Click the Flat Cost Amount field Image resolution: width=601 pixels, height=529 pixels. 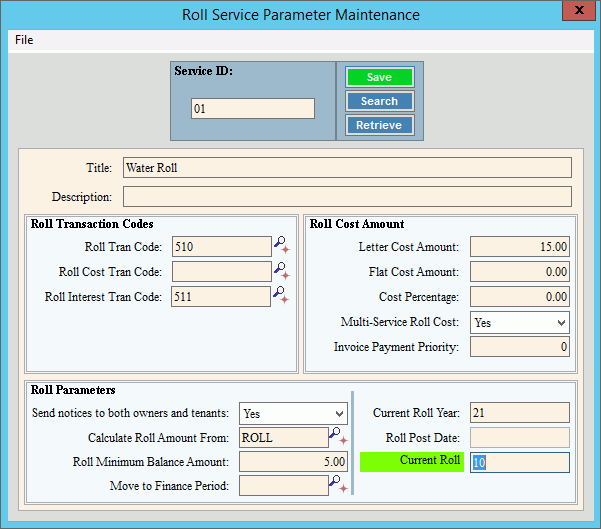(x=520, y=271)
